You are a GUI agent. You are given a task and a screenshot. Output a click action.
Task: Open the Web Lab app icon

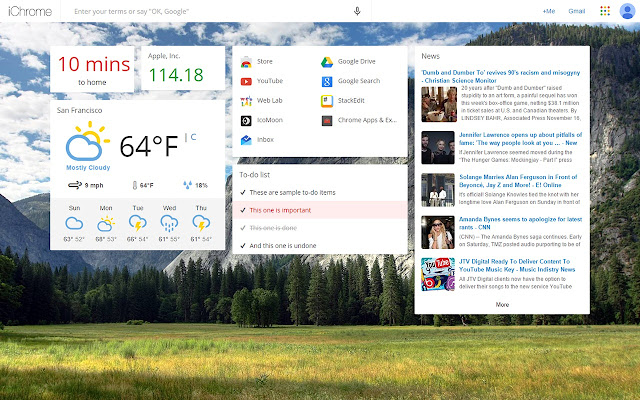[x=246, y=101]
